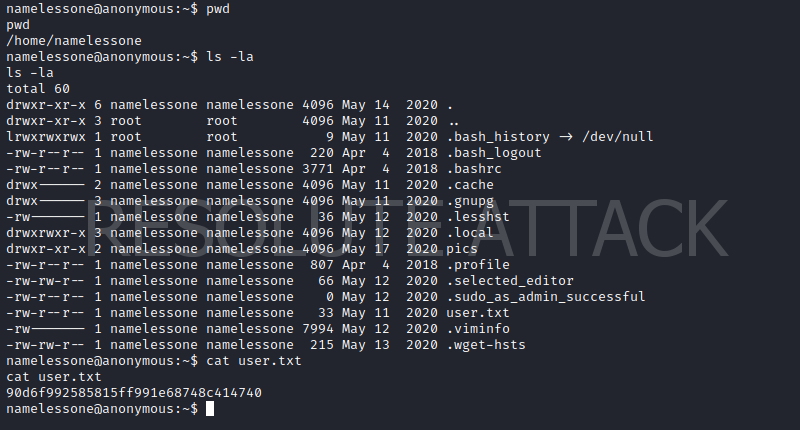
Task: Click the terminal cursor at the last prompt
Action: [x=209, y=409]
